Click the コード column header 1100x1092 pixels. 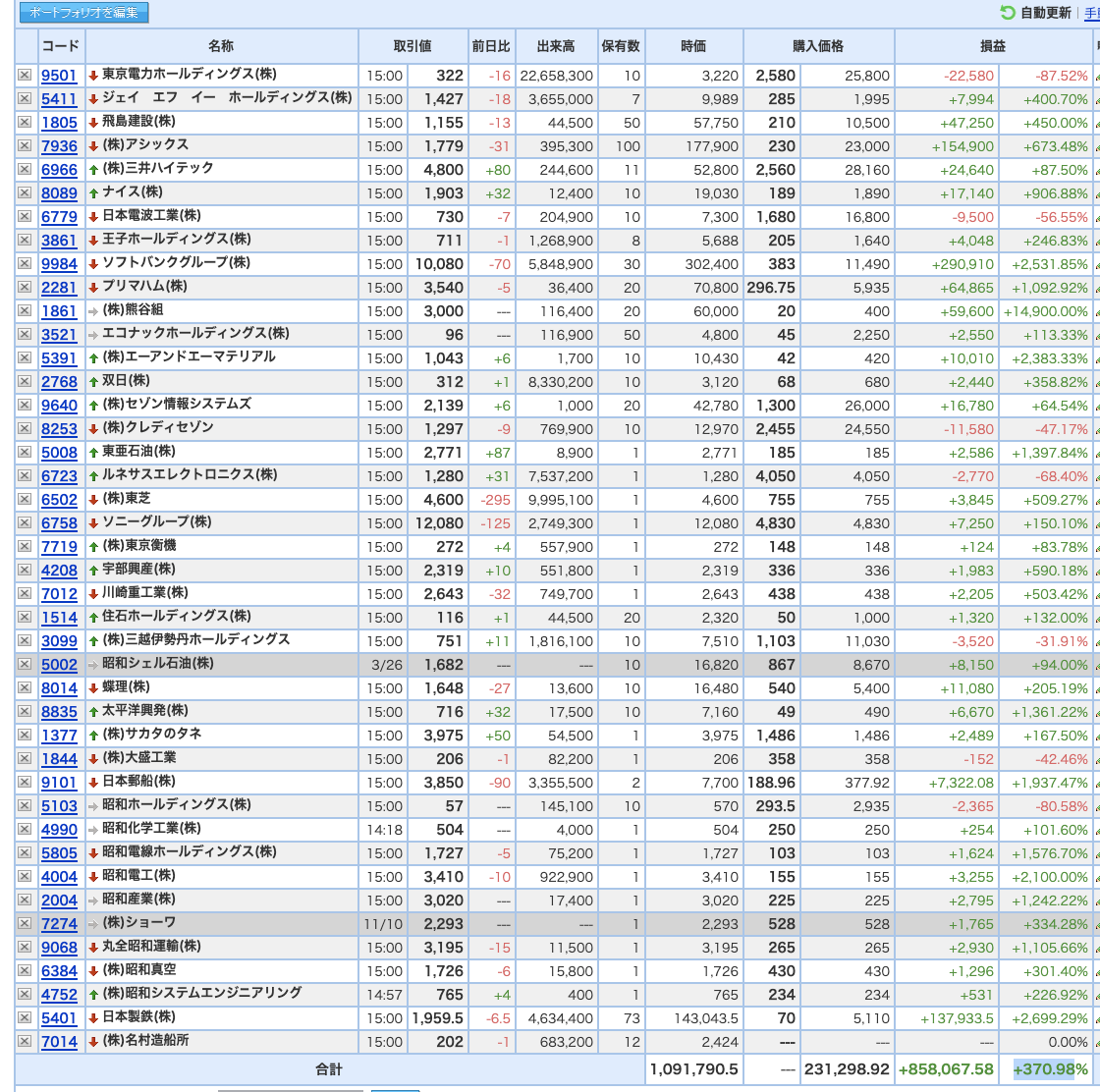click(x=61, y=46)
